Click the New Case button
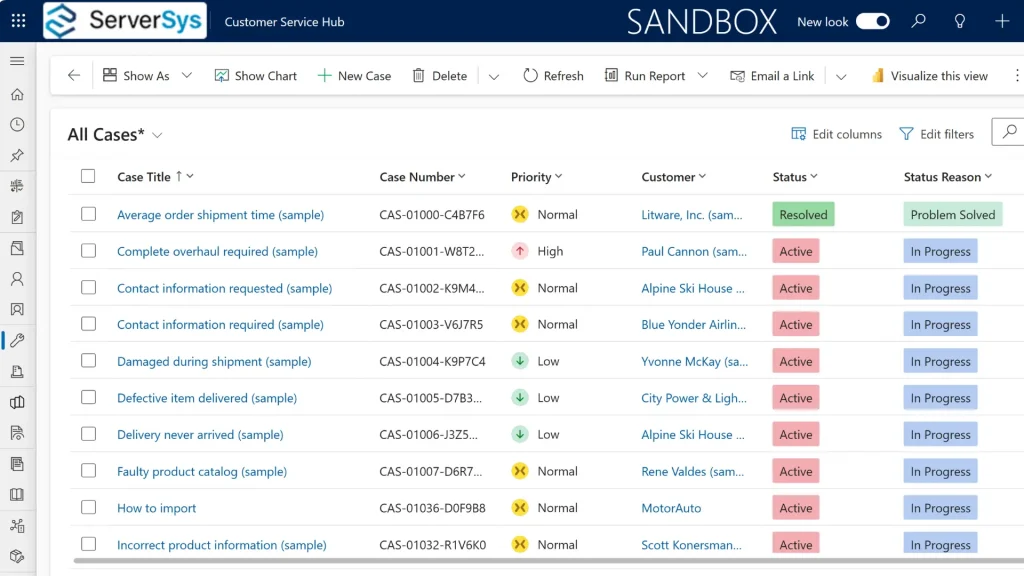Image resolution: width=1024 pixels, height=576 pixels. (x=354, y=76)
